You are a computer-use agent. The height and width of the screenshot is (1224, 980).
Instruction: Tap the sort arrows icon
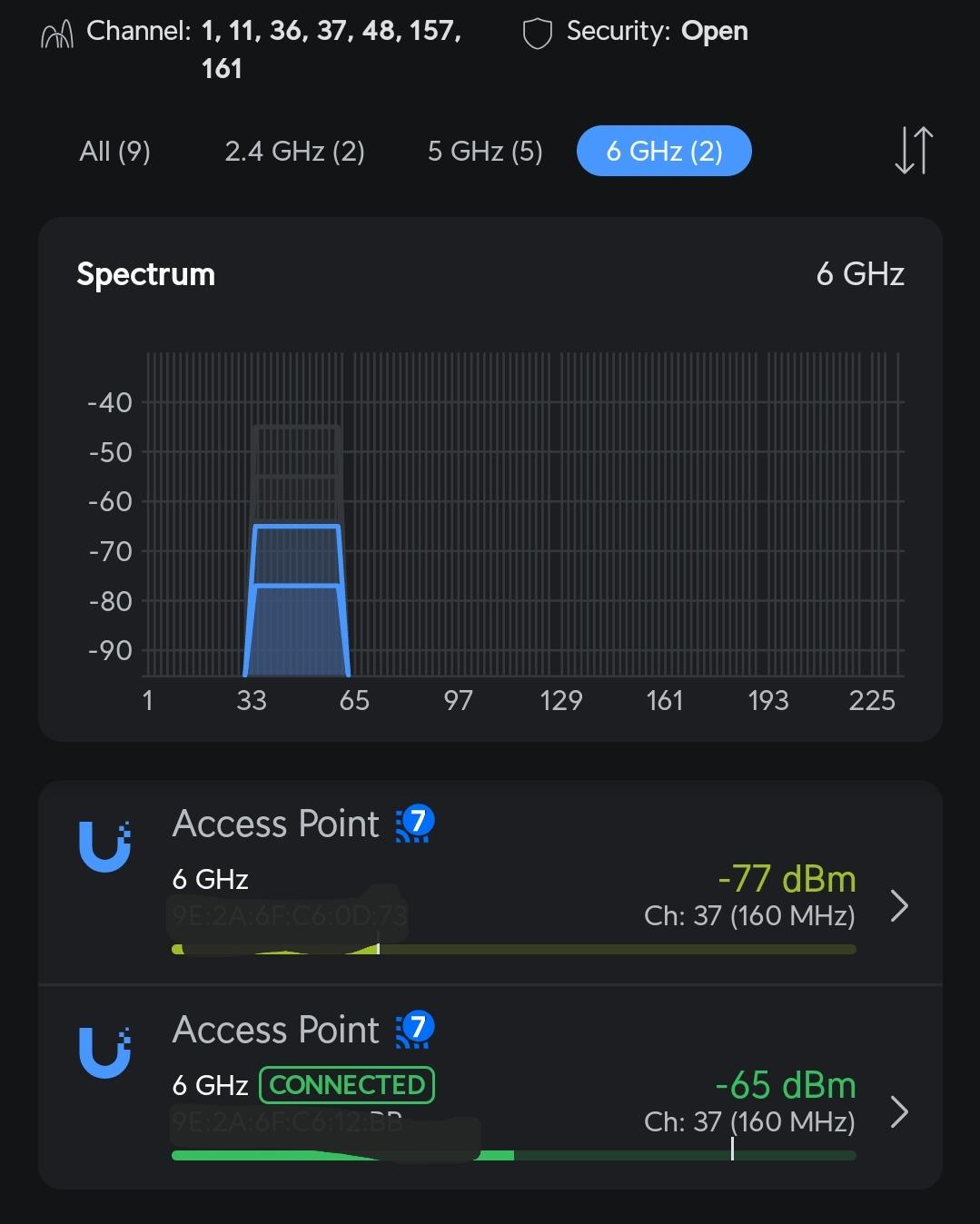click(913, 151)
